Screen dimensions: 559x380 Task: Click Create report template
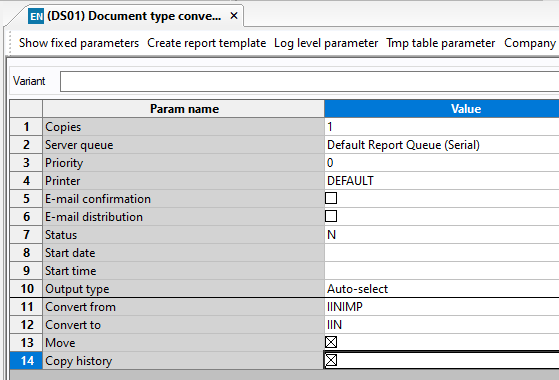[x=206, y=43]
